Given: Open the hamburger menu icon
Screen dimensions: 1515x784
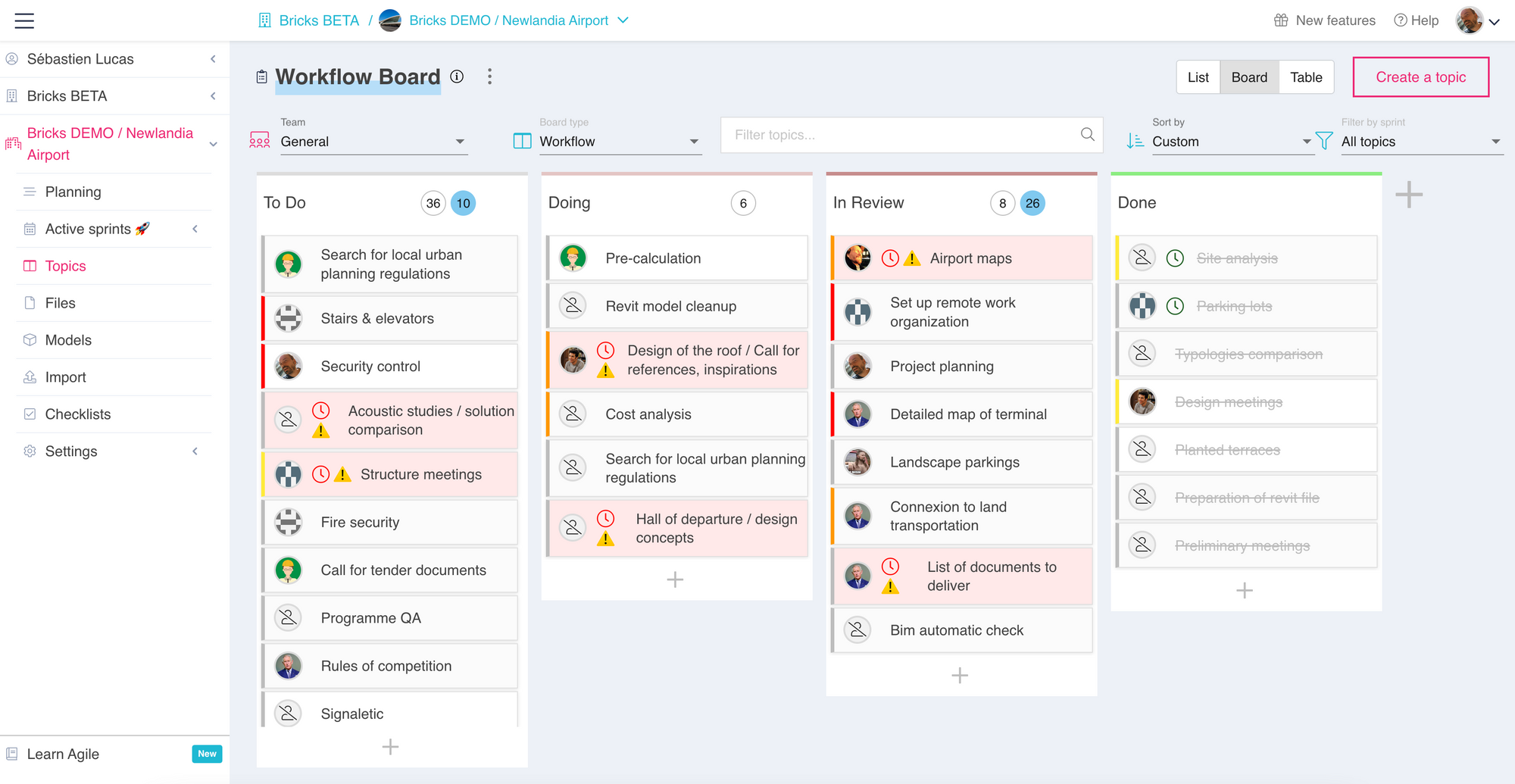Looking at the screenshot, I should click(24, 20).
